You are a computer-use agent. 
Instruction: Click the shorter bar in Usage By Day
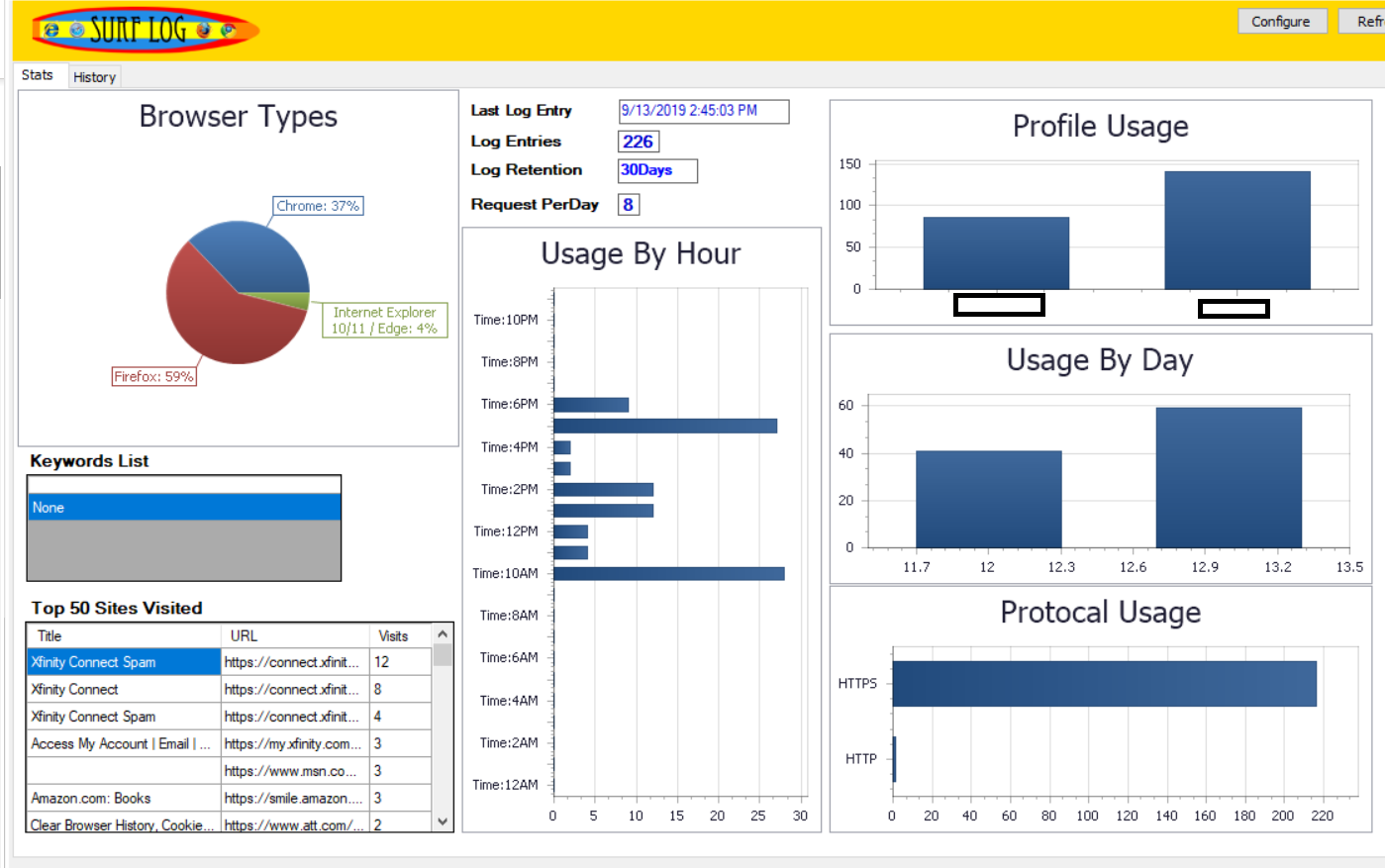988,499
